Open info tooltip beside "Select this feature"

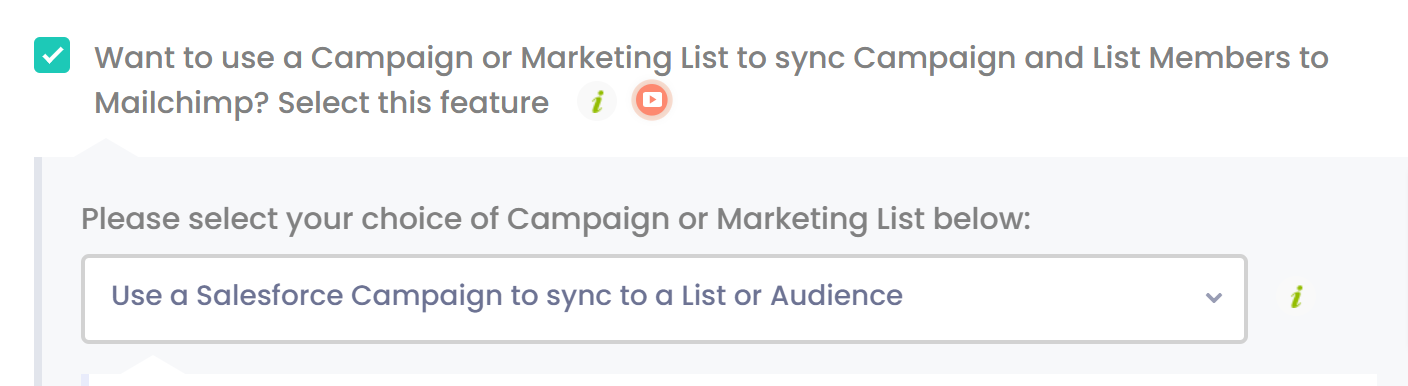[597, 102]
